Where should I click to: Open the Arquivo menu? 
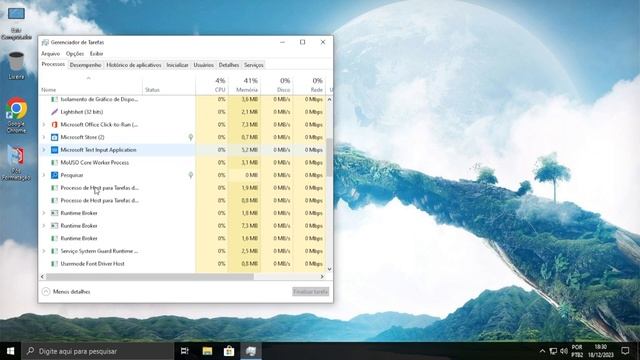[x=51, y=54]
